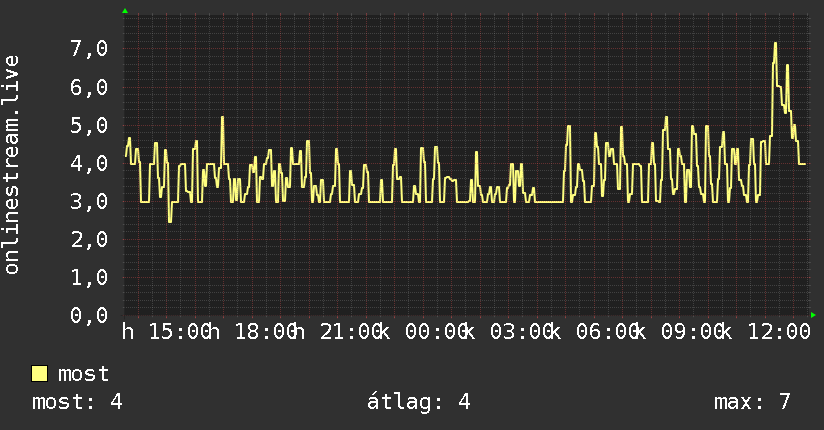Viewport: 824px width, 430px height.
Task: Click the 'k 00:00' time label
Action: click(423, 332)
